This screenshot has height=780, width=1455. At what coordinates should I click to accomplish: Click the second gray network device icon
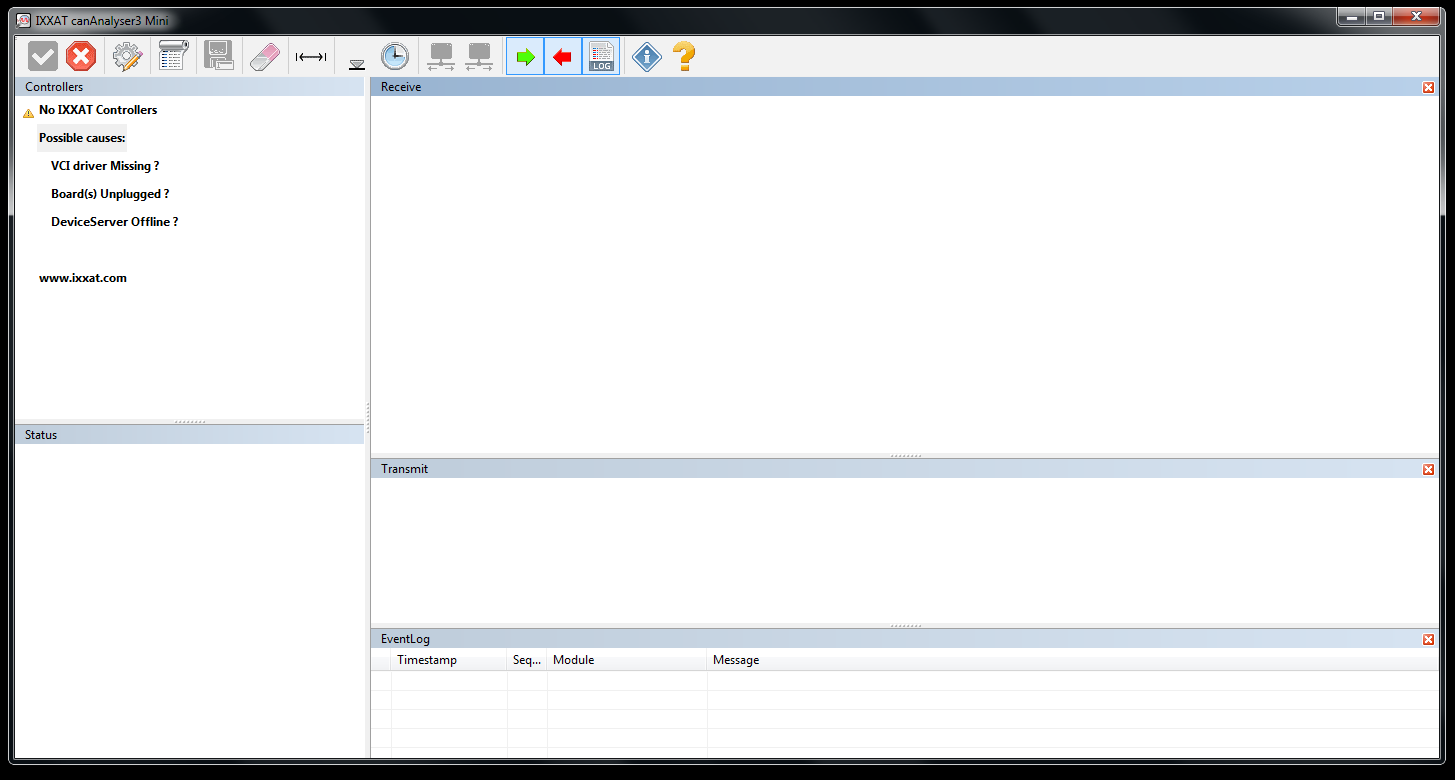[479, 57]
